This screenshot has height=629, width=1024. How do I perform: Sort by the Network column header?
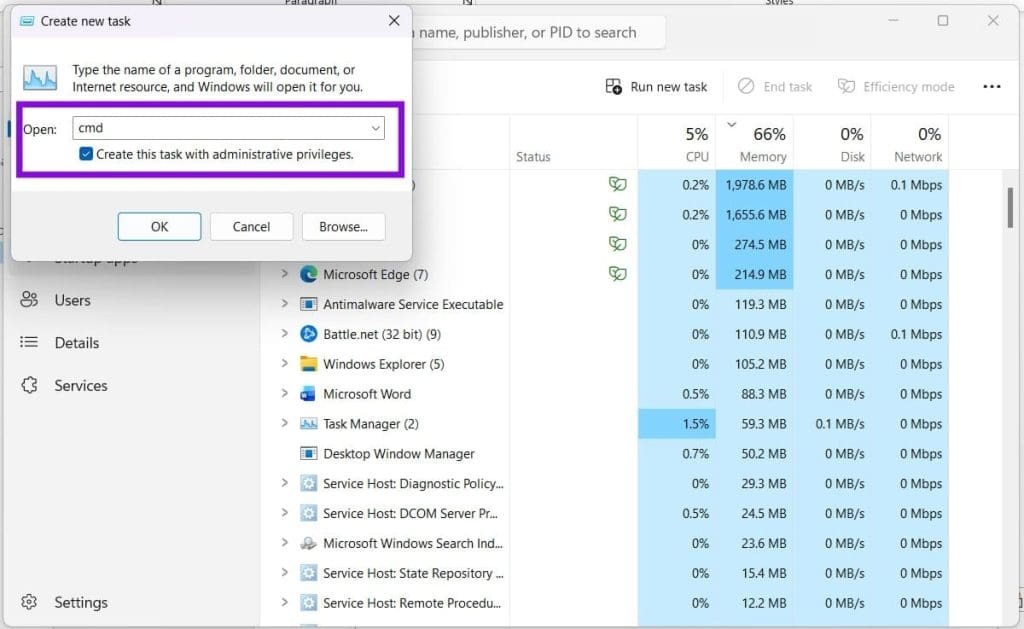click(x=910, y=142)
